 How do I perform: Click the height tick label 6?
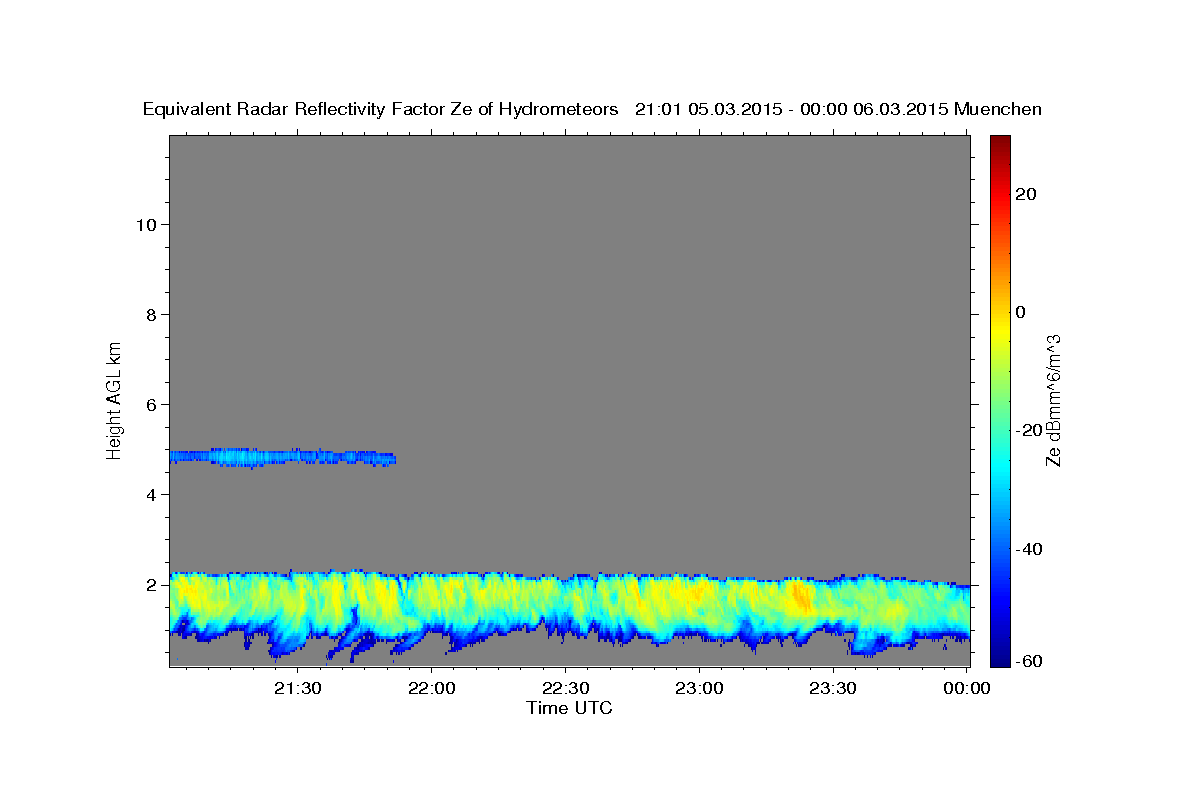(x=152, y=404)
